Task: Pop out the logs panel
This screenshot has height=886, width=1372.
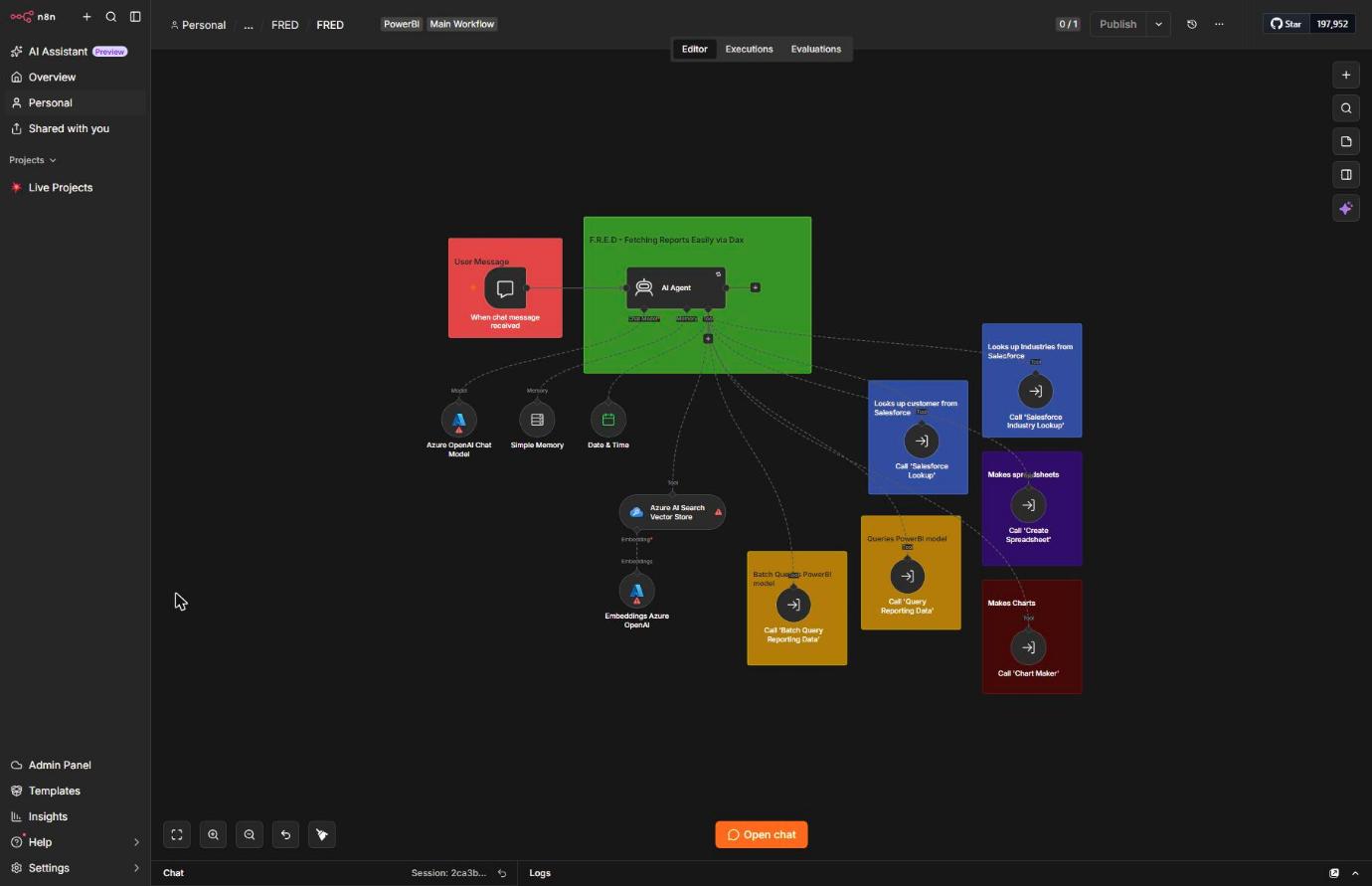Action: click(1334, 873)
